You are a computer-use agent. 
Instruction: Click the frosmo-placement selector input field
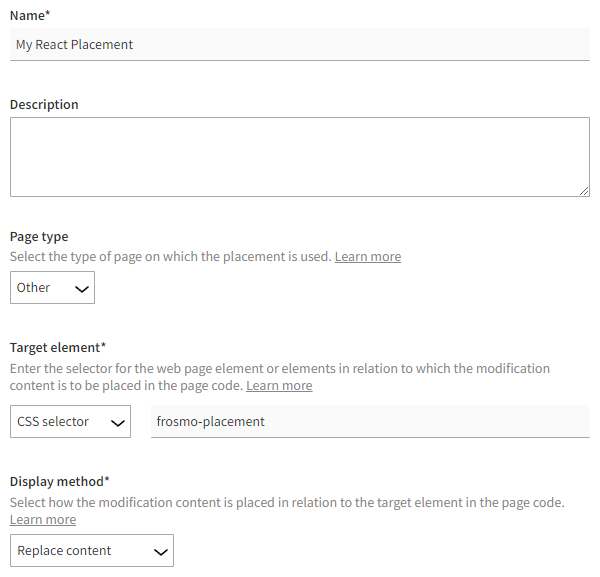(x=370, y=422)
